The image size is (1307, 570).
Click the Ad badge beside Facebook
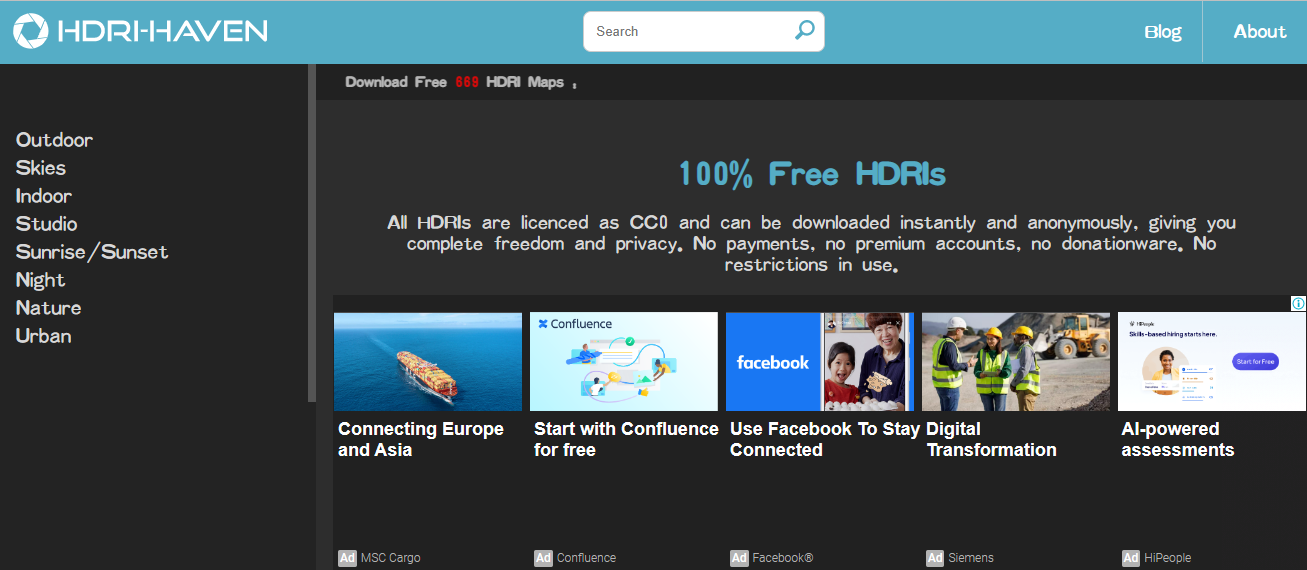pos(739,558)
